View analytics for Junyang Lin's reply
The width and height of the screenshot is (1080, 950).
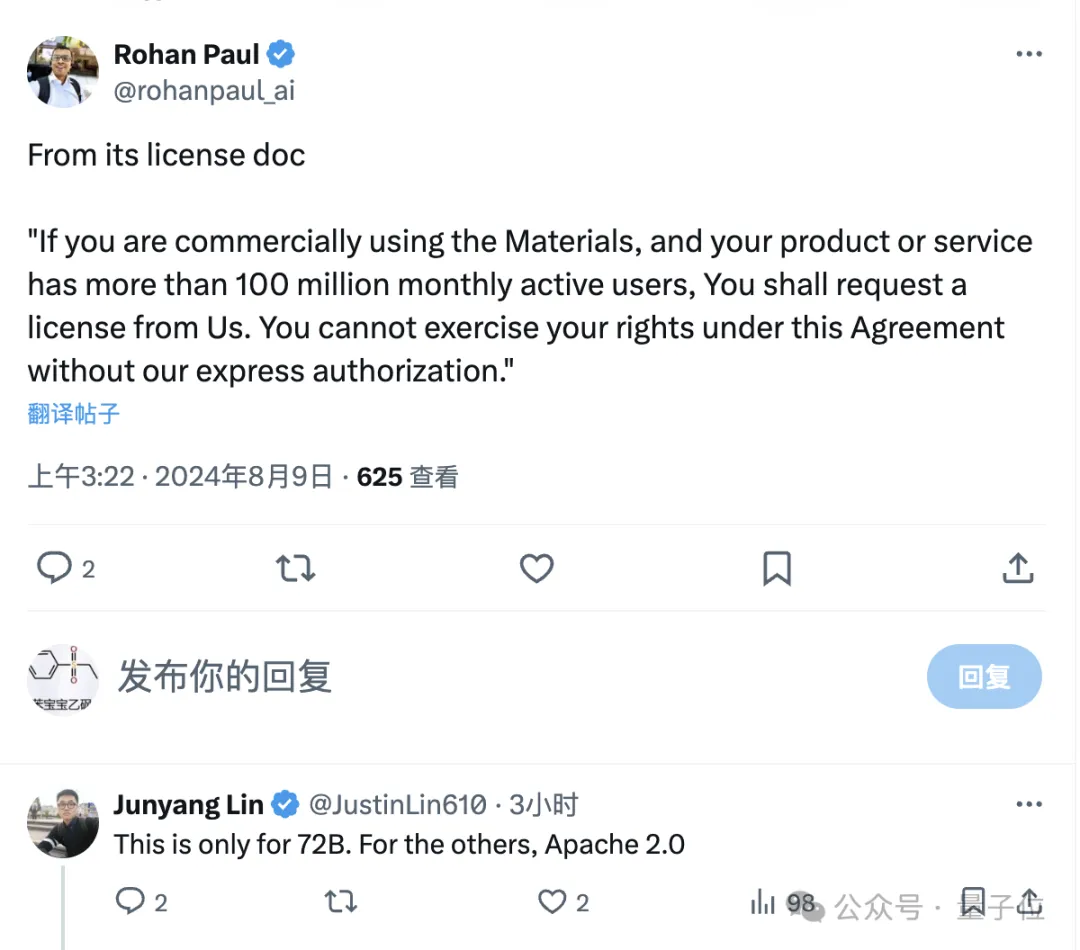pos(765,903)
